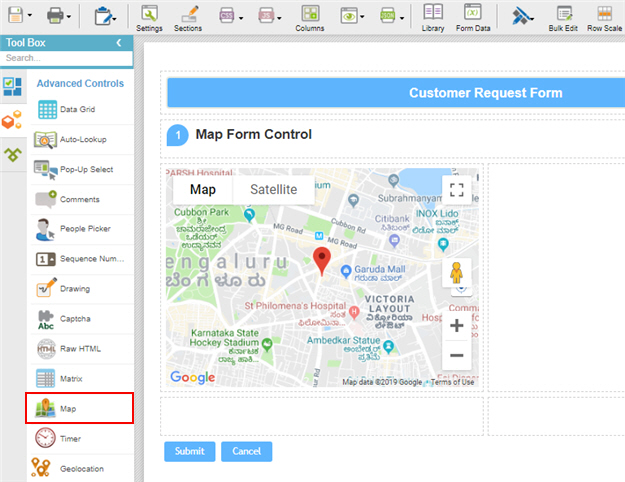The height and width of the screenshot is (482, 625).
Task: Collapse the Tool Box panel
Action: 119,43
